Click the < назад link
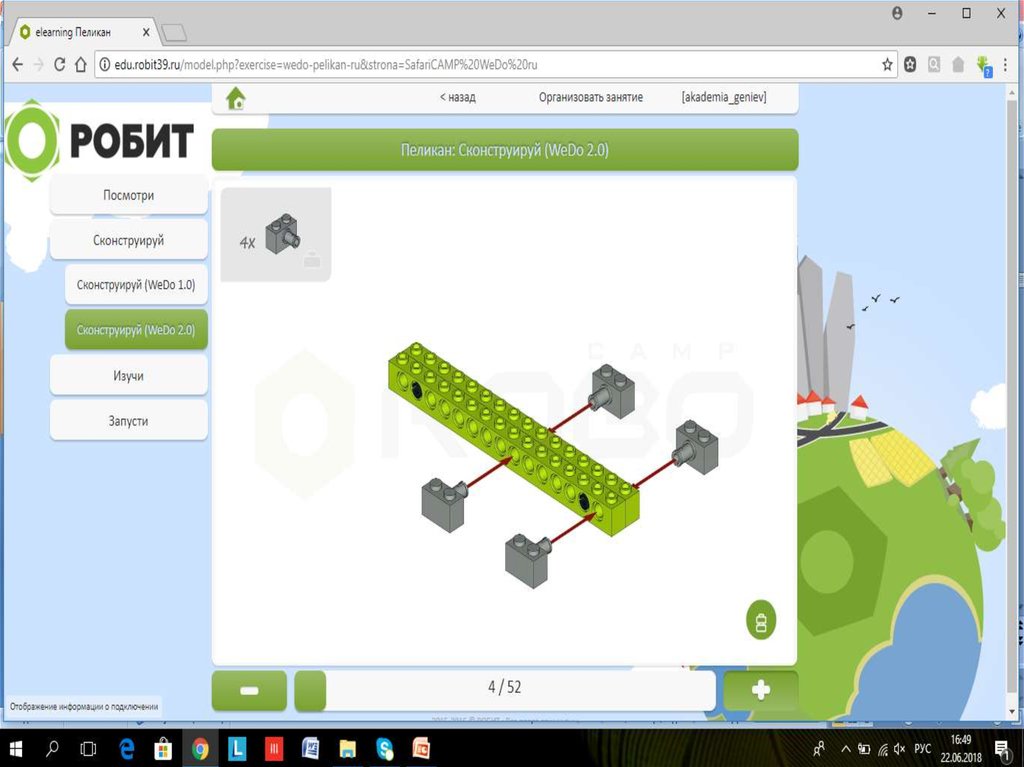1024x767 pixels. click(457, 97)
